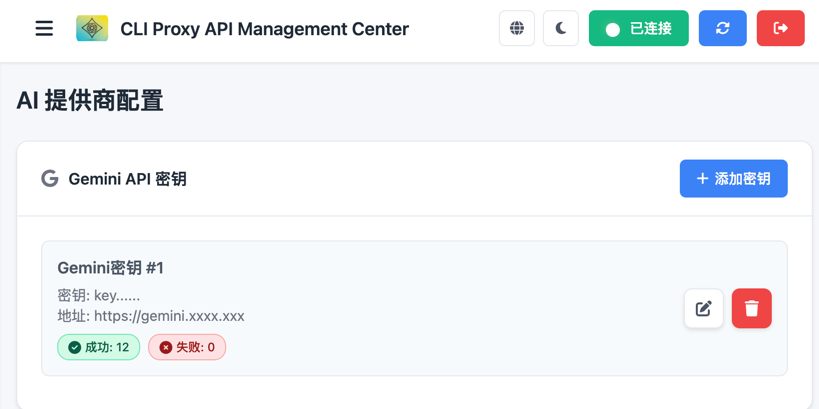This screenshot has height=409, width=819.
Task: Log out using the red exit icon
Action: pos(780,29)
